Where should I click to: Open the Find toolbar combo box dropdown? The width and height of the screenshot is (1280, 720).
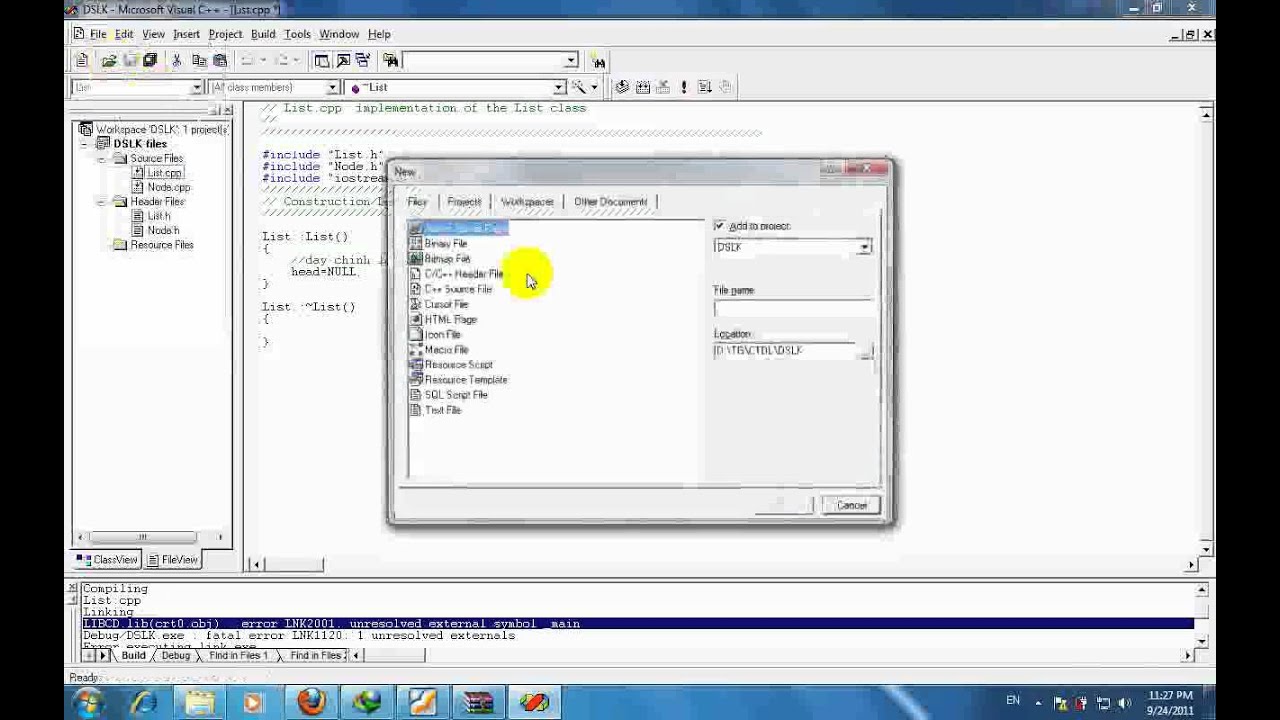[x=571, y=61]
